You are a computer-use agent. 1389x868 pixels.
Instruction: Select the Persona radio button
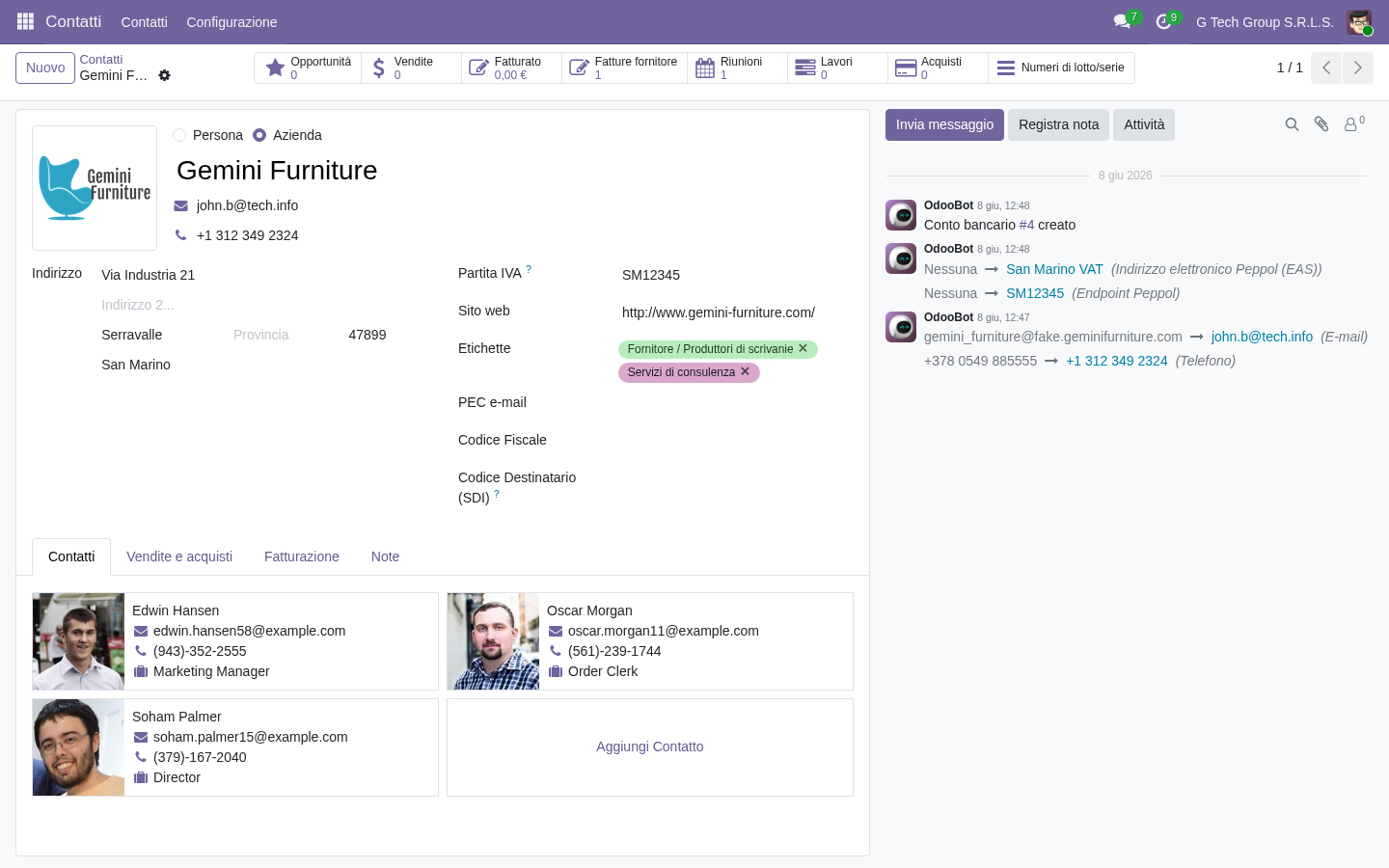(179, 135)
